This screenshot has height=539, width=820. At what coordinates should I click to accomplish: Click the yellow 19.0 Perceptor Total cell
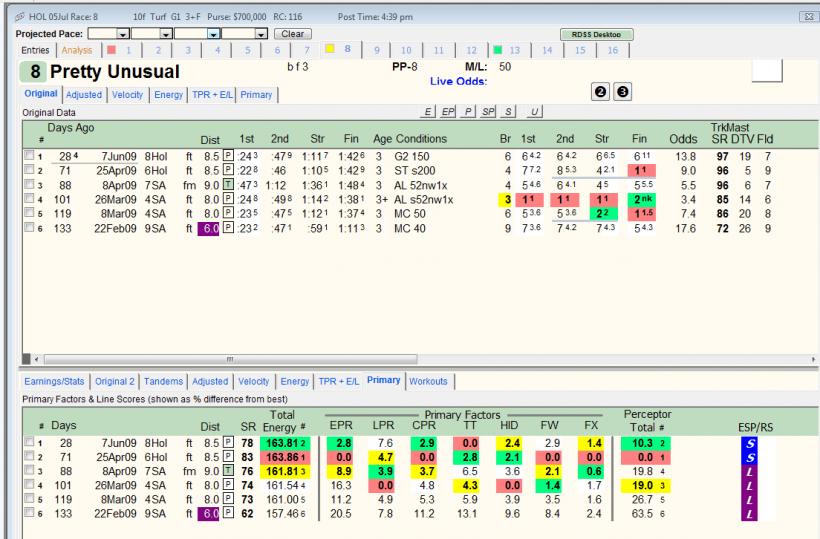point(646,486)
